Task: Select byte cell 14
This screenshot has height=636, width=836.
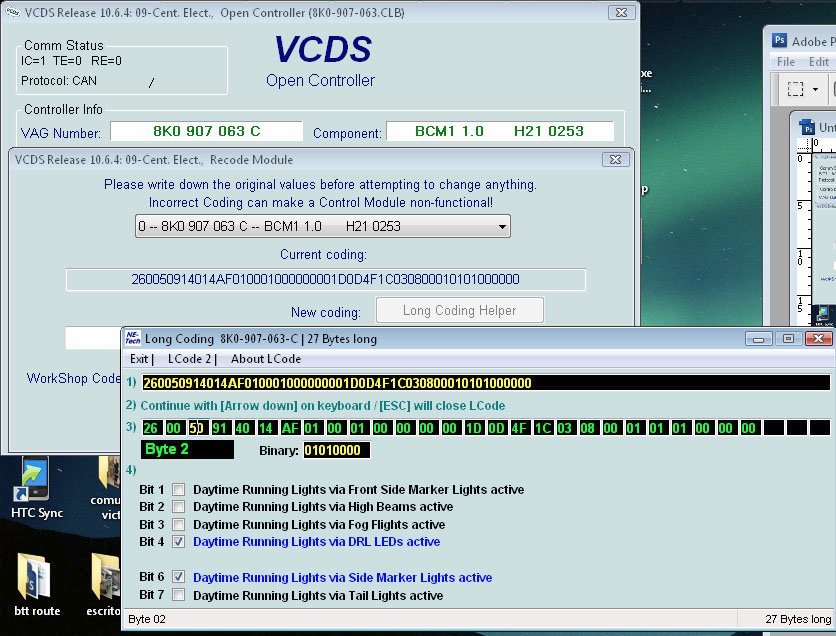Action: [x=266, y=428]
